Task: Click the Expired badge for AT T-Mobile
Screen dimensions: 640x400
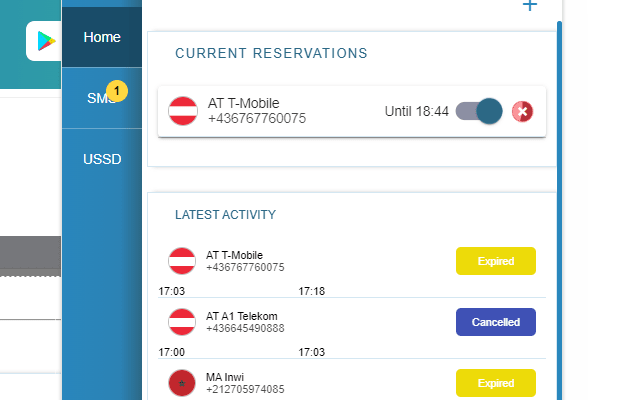Action: tap(495, 261)
